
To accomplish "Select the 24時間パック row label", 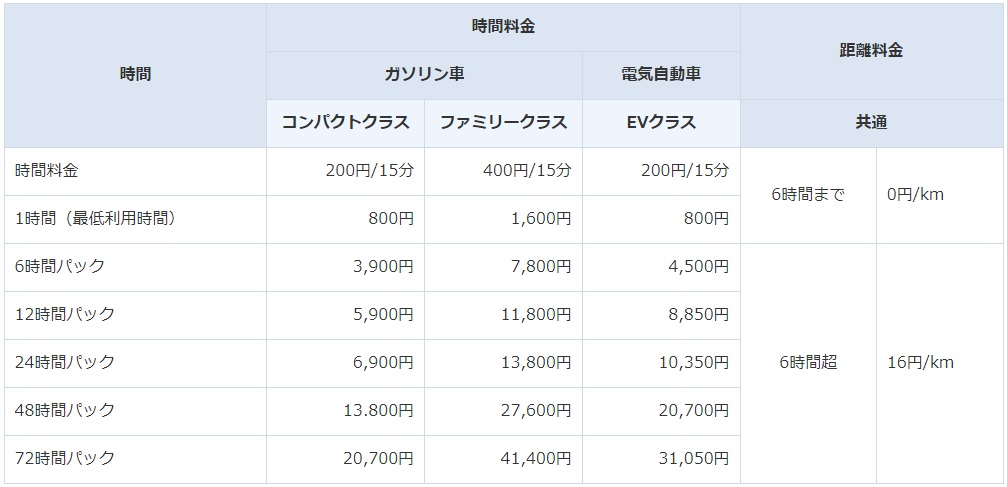I will coord(136,363).
